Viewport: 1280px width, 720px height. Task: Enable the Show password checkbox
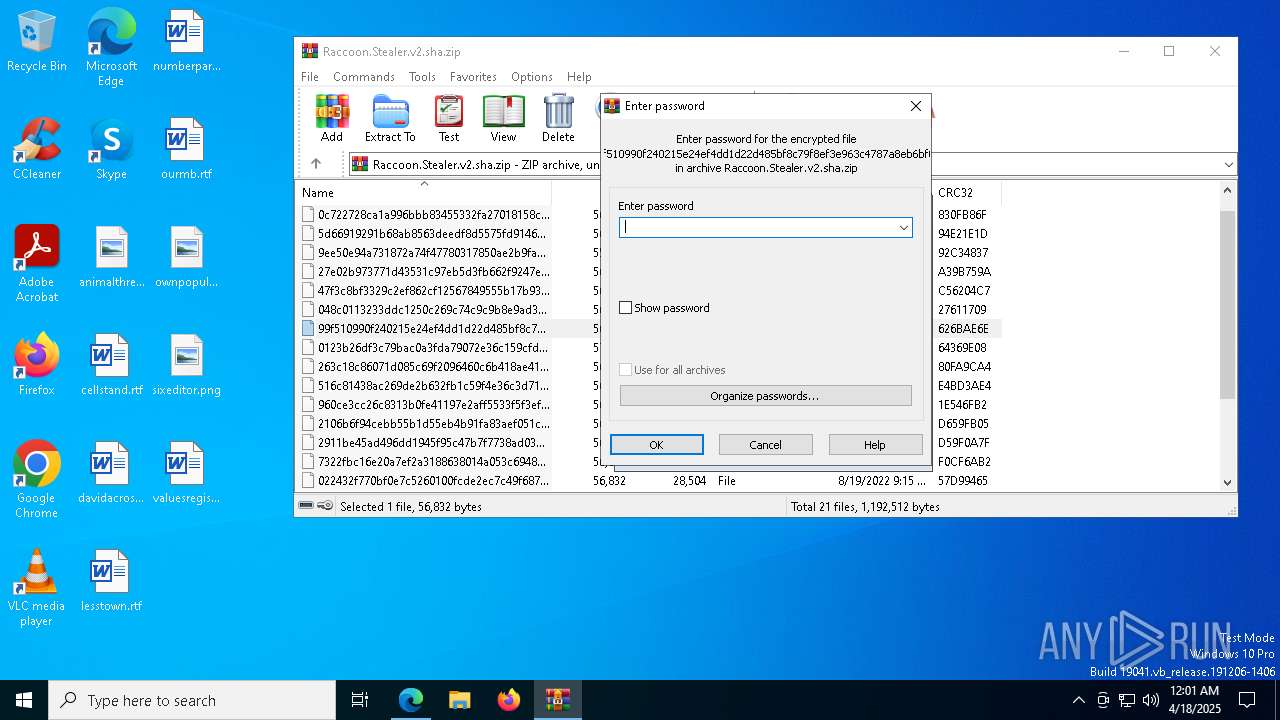(626, 308)
